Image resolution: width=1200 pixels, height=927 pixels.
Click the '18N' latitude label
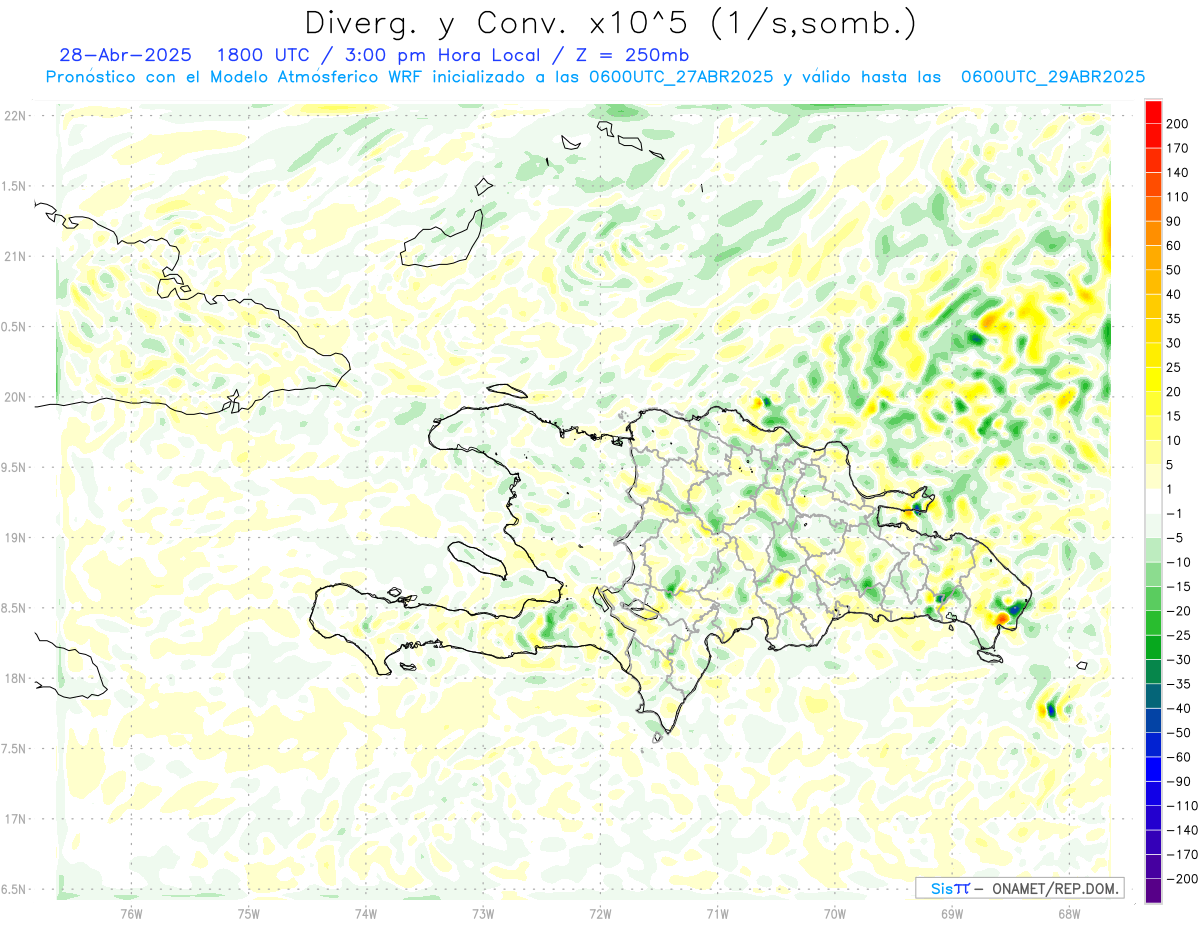15,679
